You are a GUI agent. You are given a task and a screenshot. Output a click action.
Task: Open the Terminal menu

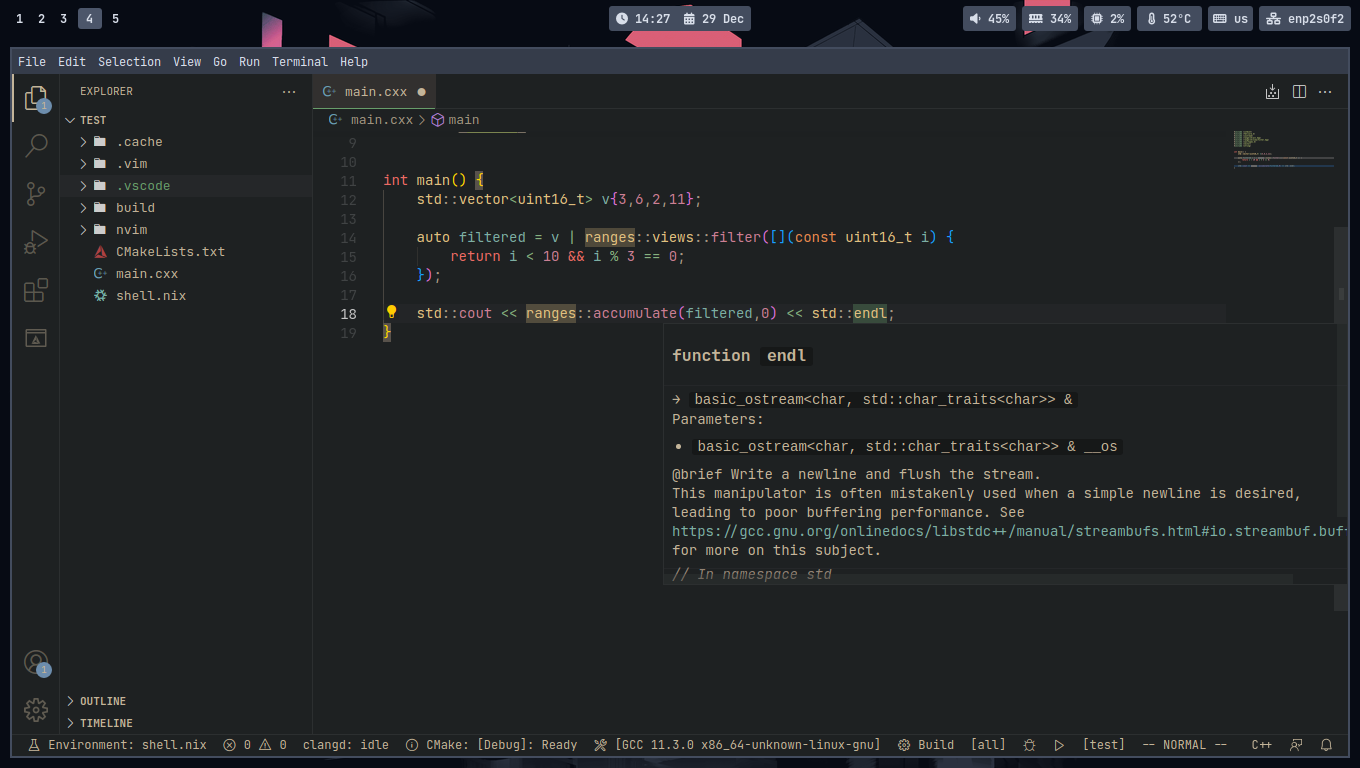coord(300,61)
